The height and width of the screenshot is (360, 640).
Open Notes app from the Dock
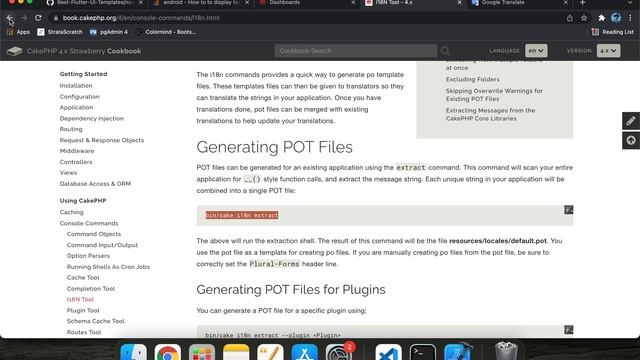pos(236,353)
